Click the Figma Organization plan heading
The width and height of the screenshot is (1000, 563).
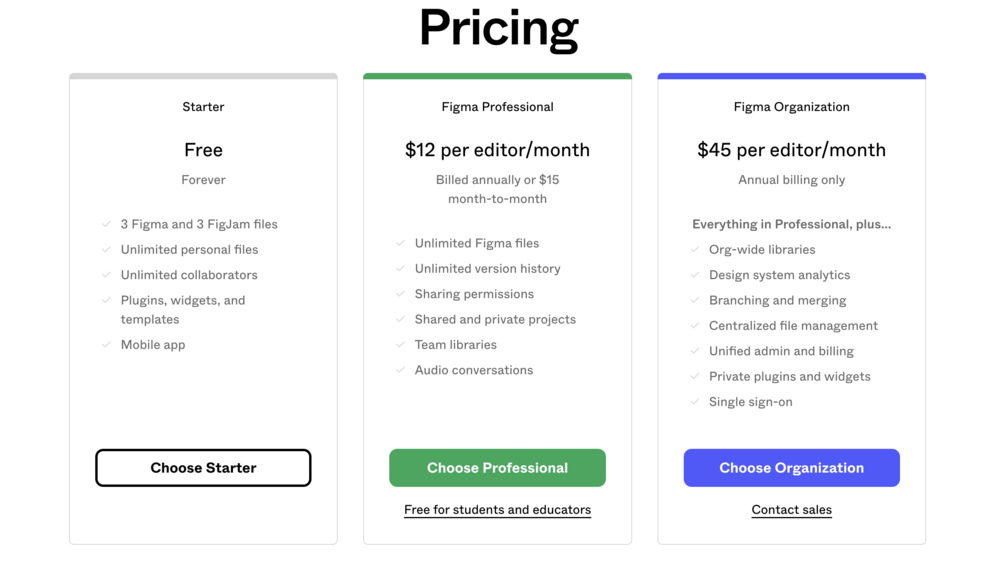click(x=791, y=106)
